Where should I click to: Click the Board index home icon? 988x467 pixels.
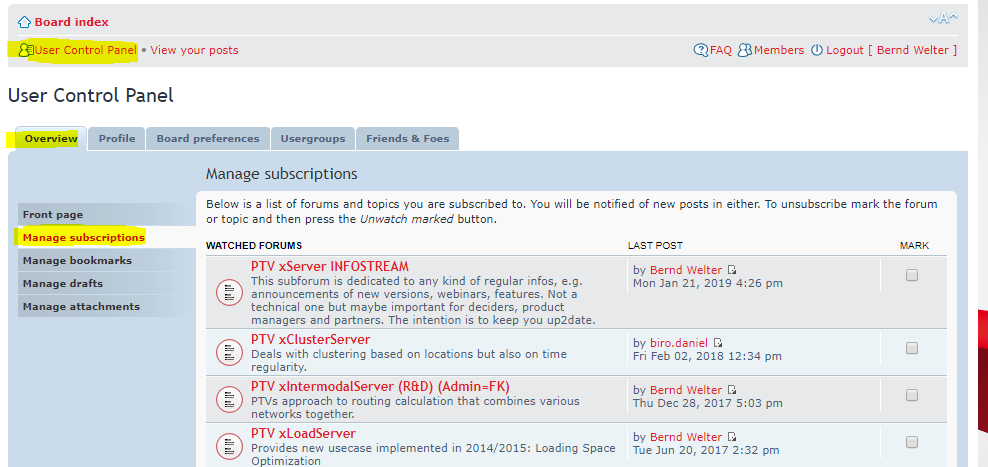point(24,22)
